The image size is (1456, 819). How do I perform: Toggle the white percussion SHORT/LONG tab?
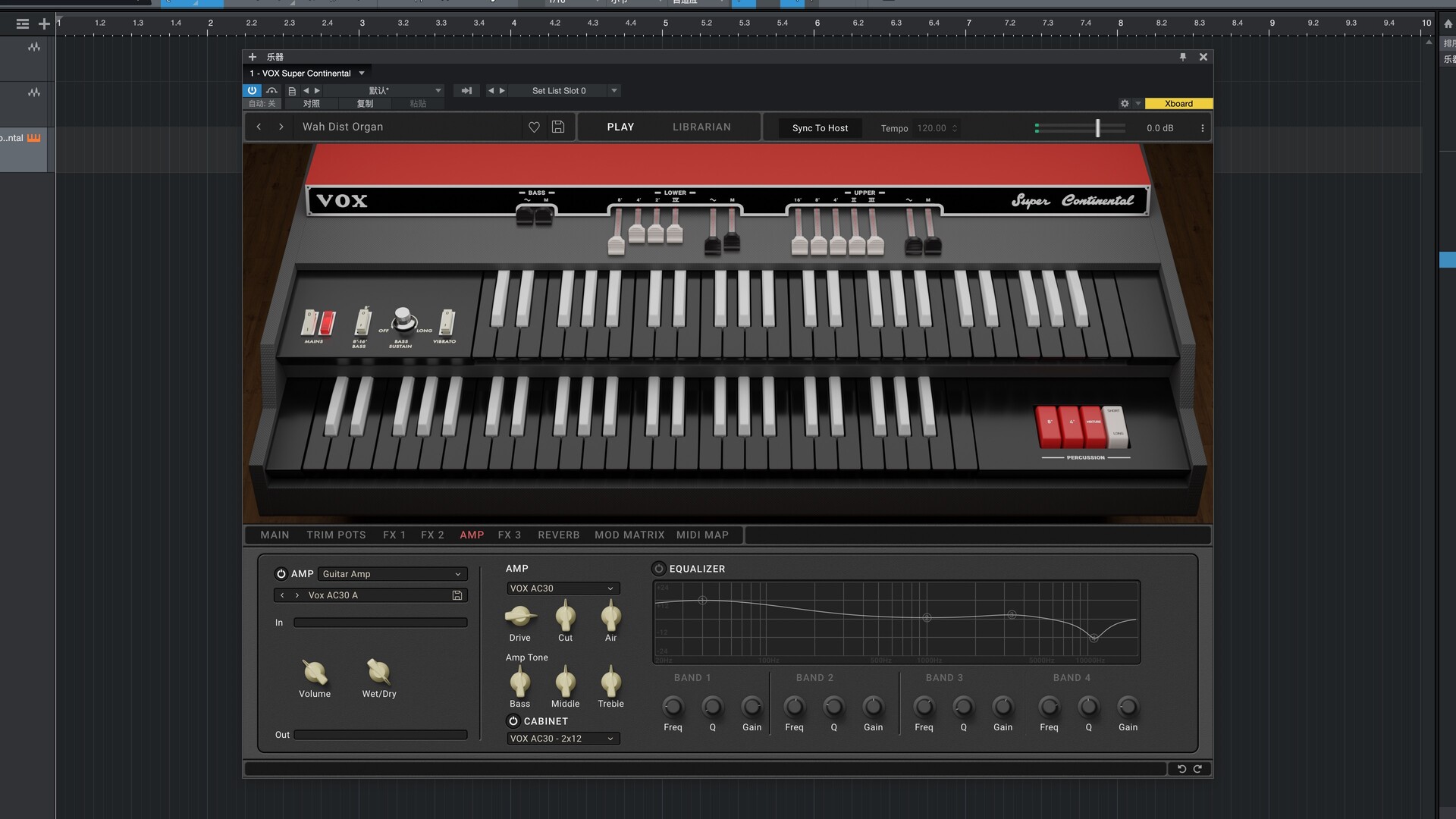pyautogui.click(x=1116, y=427)
